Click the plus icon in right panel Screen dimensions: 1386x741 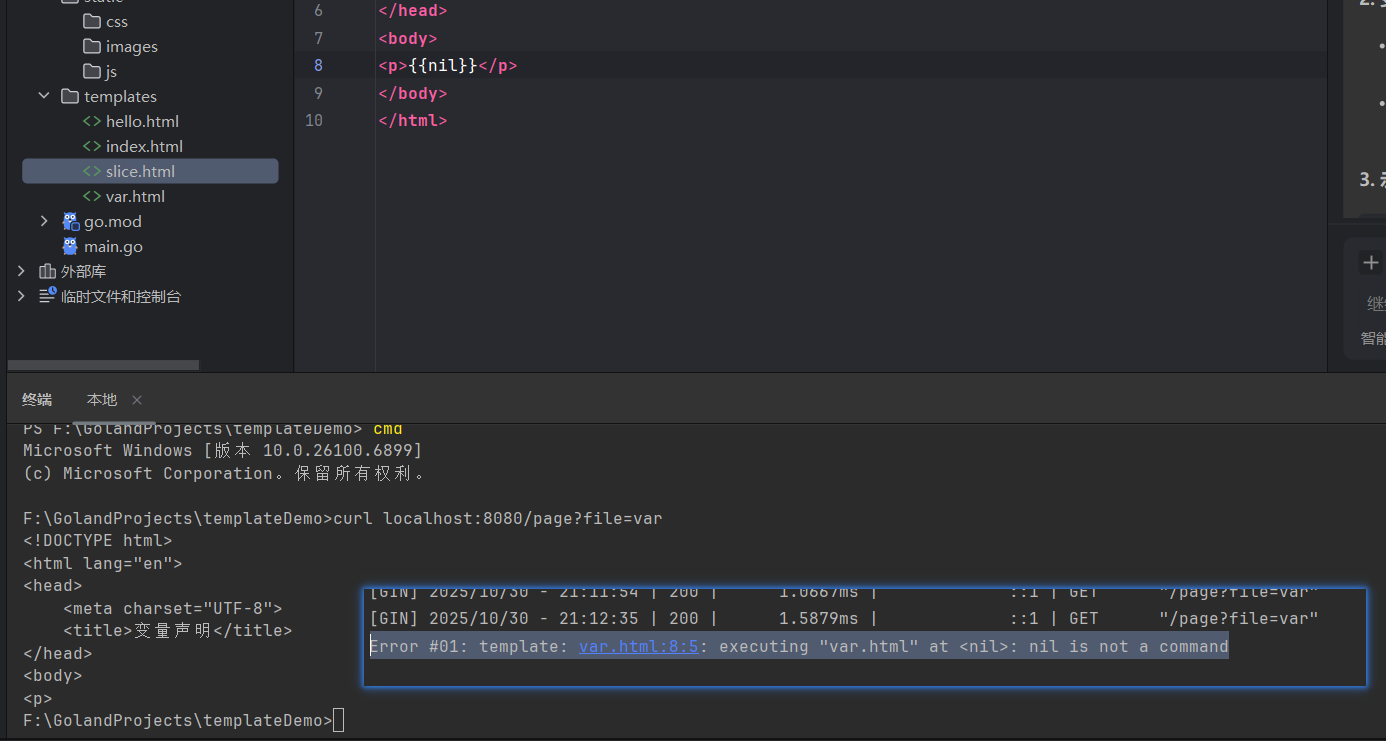click(x=1370, y=263)
